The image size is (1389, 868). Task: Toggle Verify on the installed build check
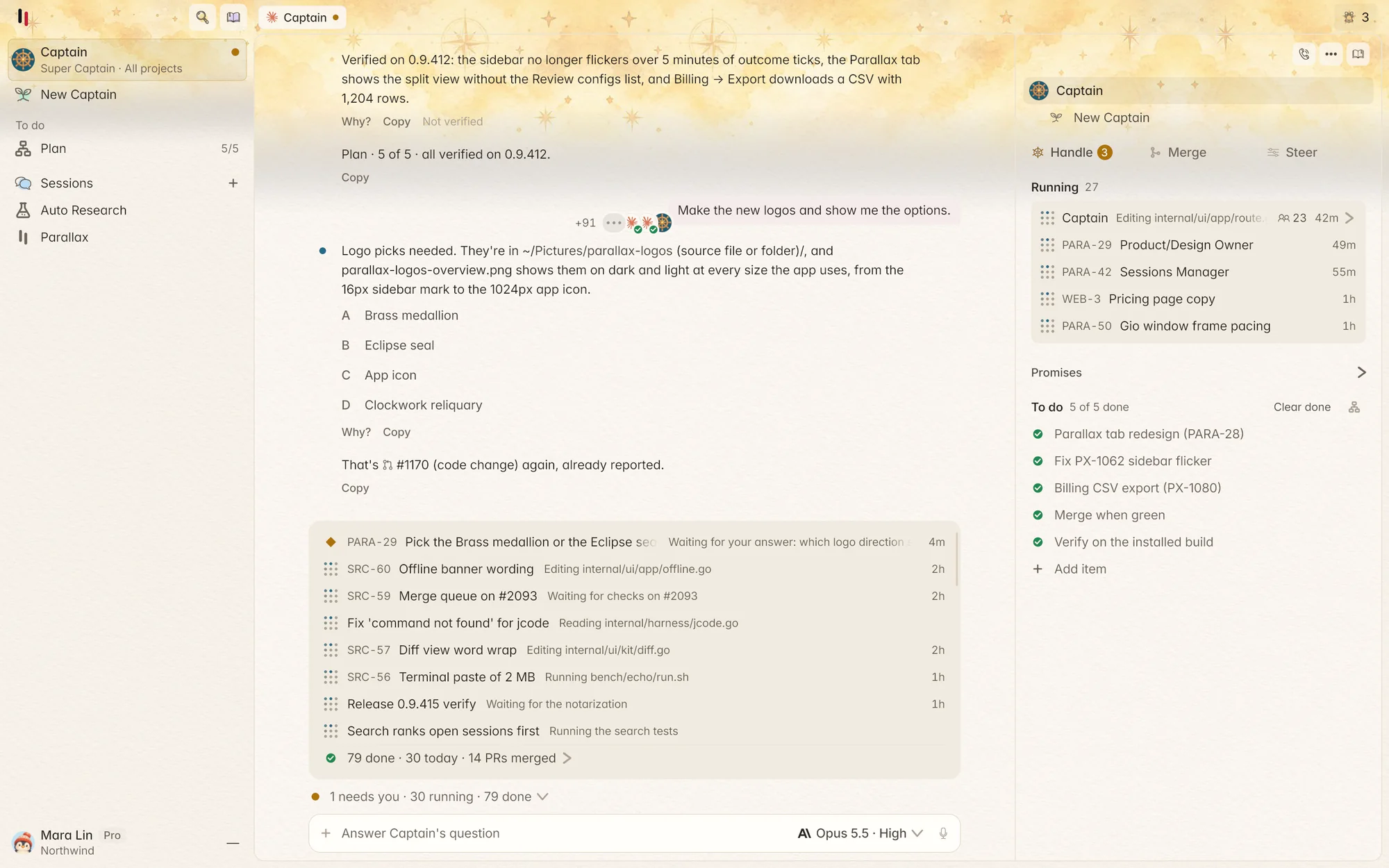point(1038,542)
